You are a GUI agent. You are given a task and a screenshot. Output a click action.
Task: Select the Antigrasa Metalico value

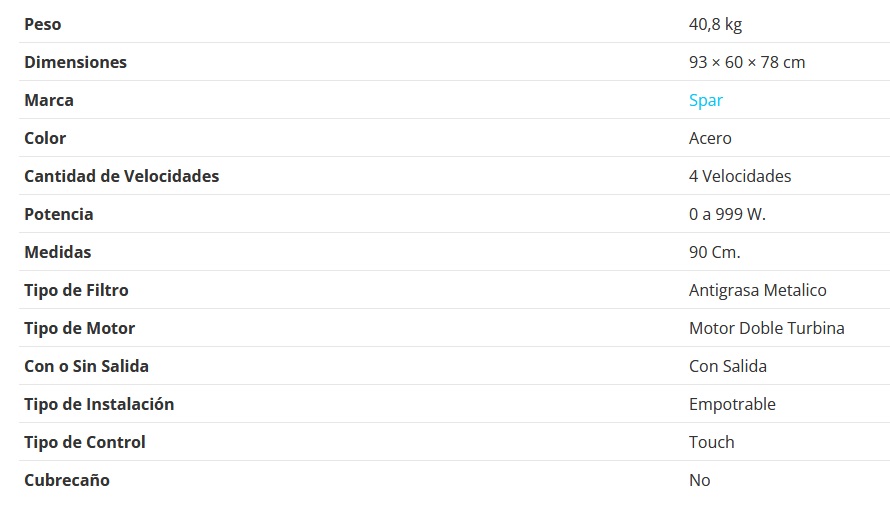click(758, 290)
